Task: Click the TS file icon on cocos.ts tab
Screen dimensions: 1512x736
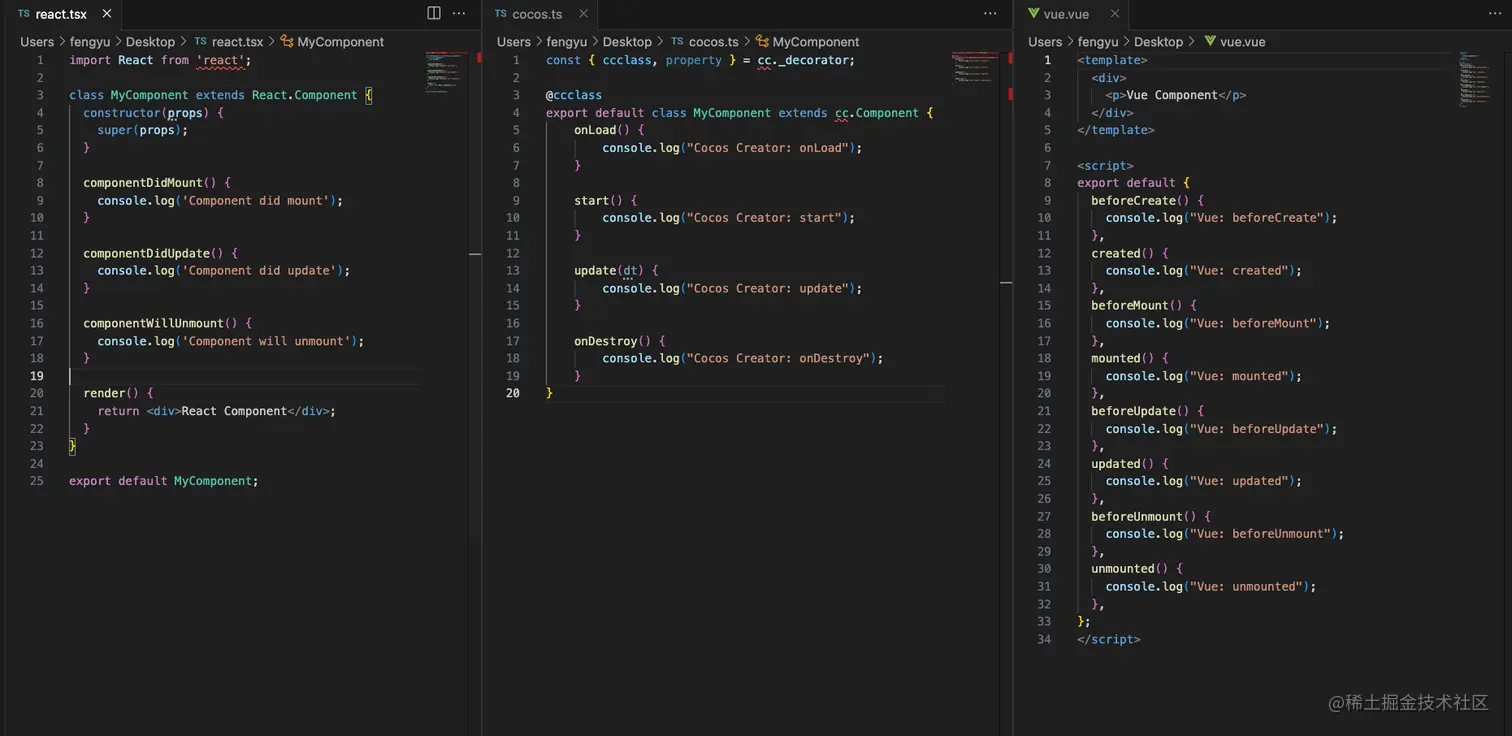Action: click(501, 14)
